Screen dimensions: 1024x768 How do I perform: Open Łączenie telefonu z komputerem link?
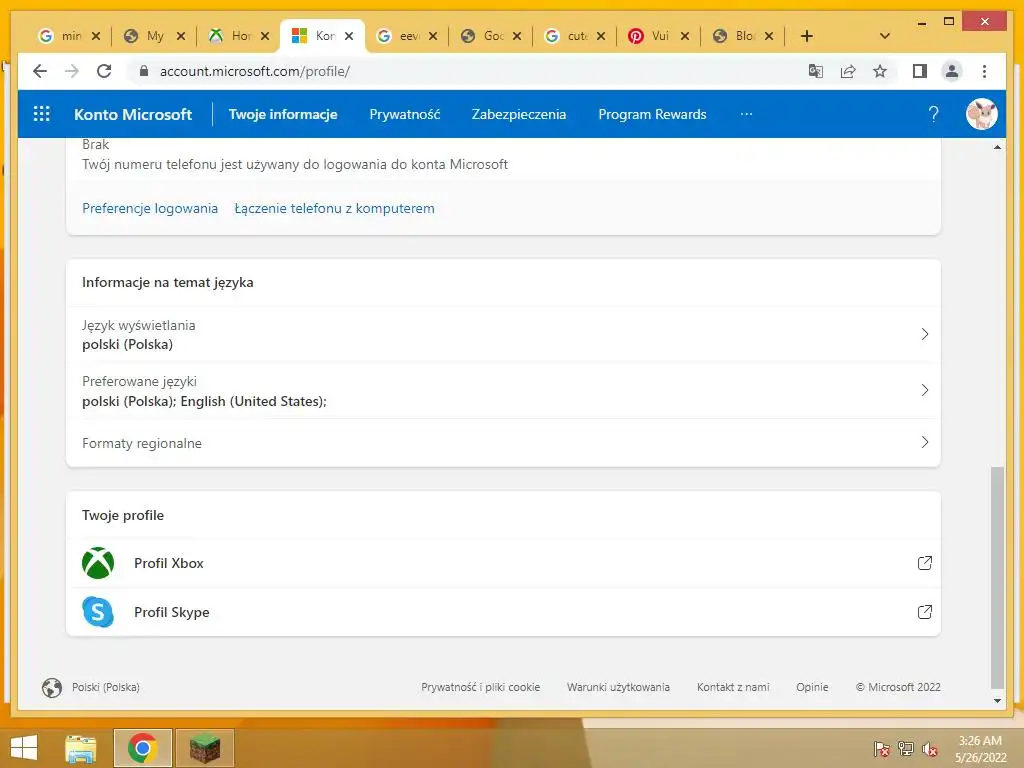[334, 208]
